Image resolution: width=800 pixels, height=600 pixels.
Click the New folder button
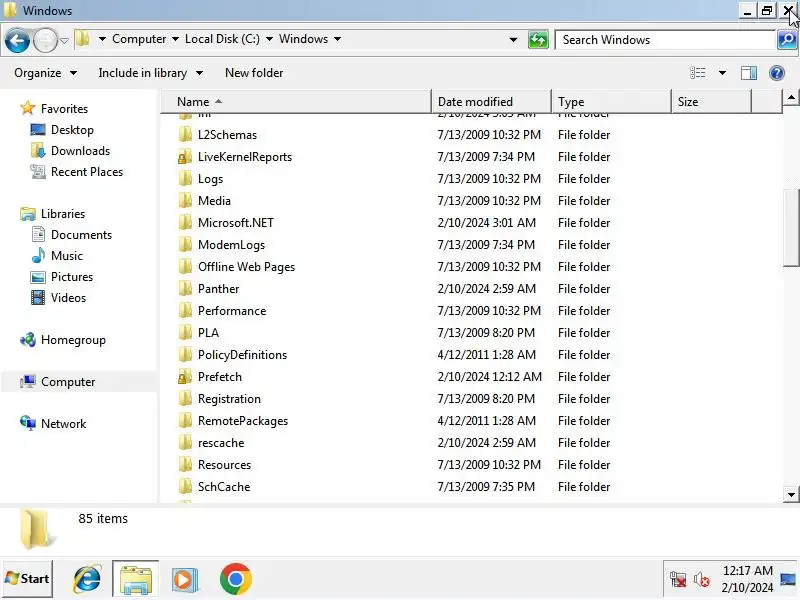[x=254, y=73]
